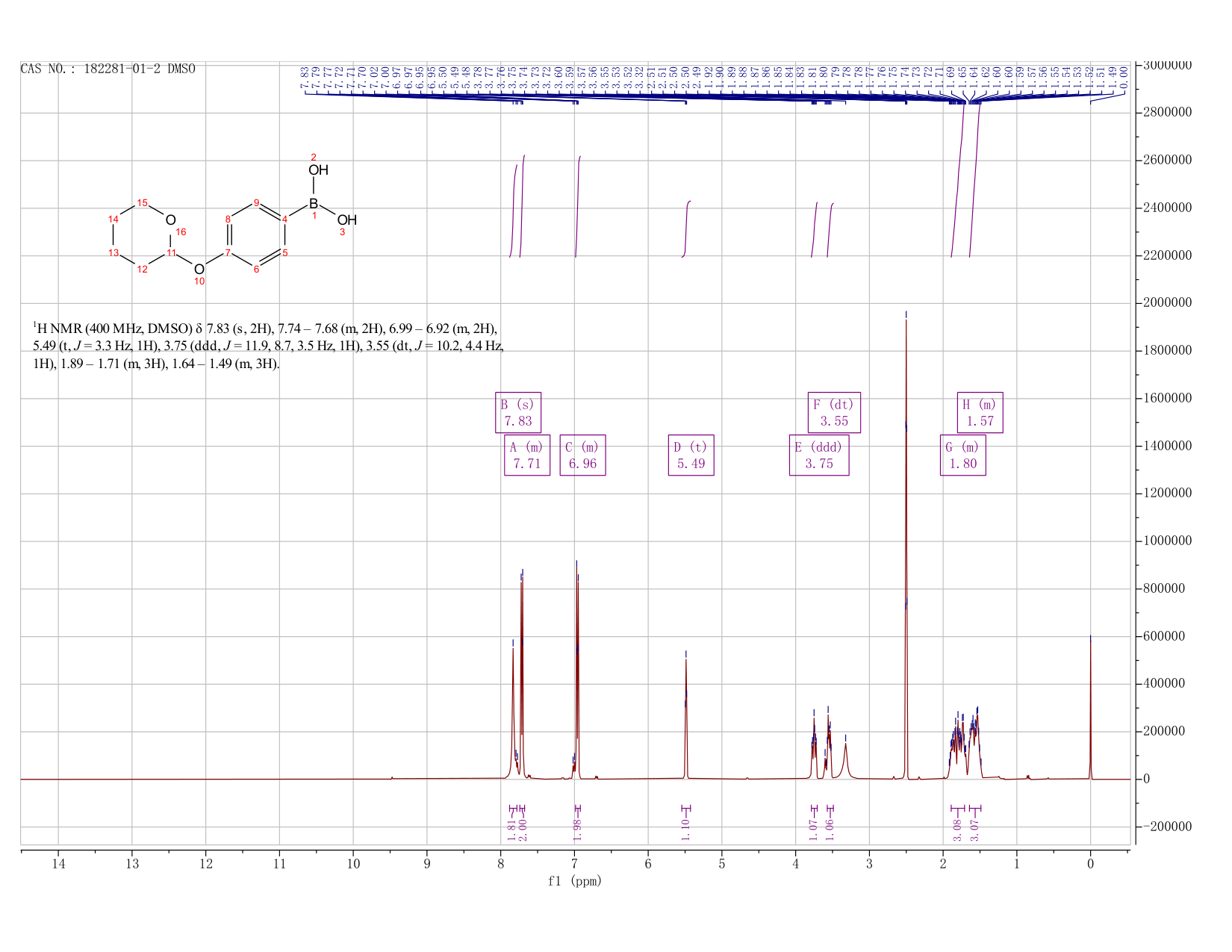Select the A (m) 7.71 multiplet label
This screenshot has height=952, width=1232.
pos(526,455)
